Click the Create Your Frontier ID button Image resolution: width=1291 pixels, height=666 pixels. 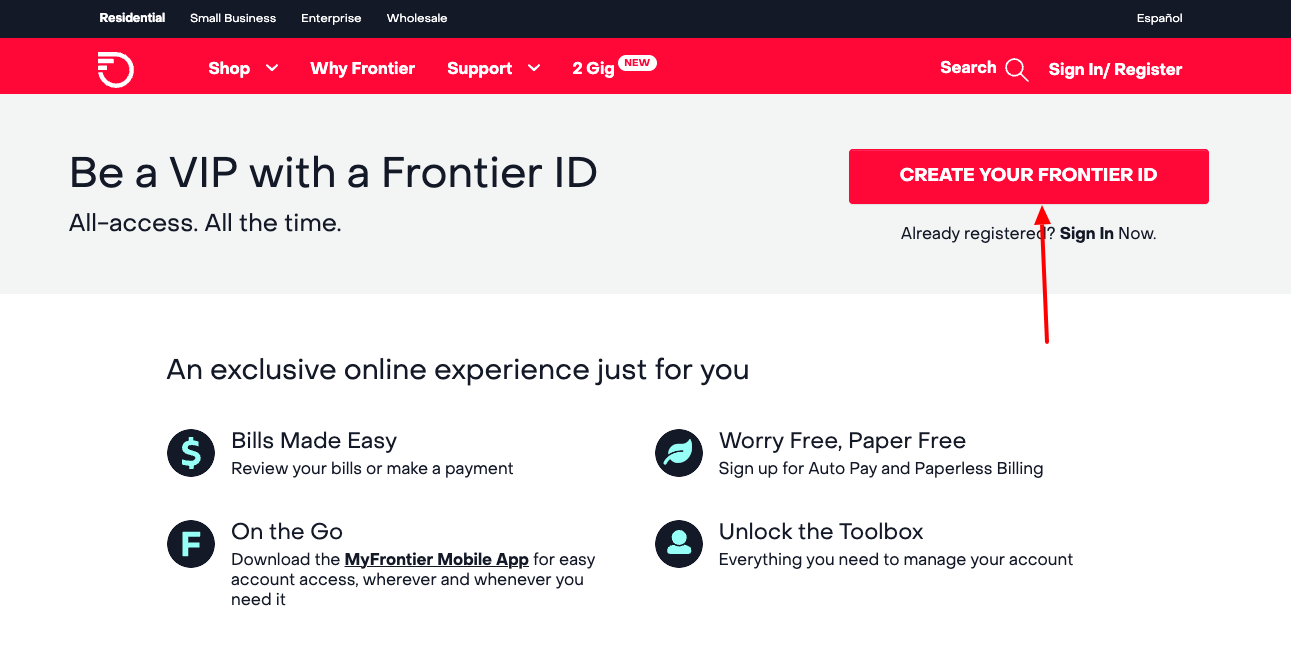click(x=1028, y=176)
